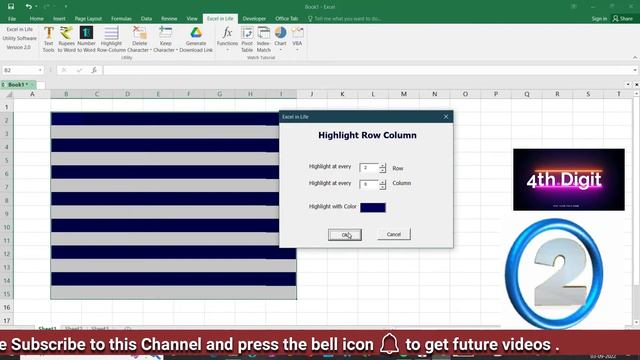Image resolution: width=640 pixels, height=360 pixels.
Task: Switch to the Insert tab
Action: coord(59,19)
